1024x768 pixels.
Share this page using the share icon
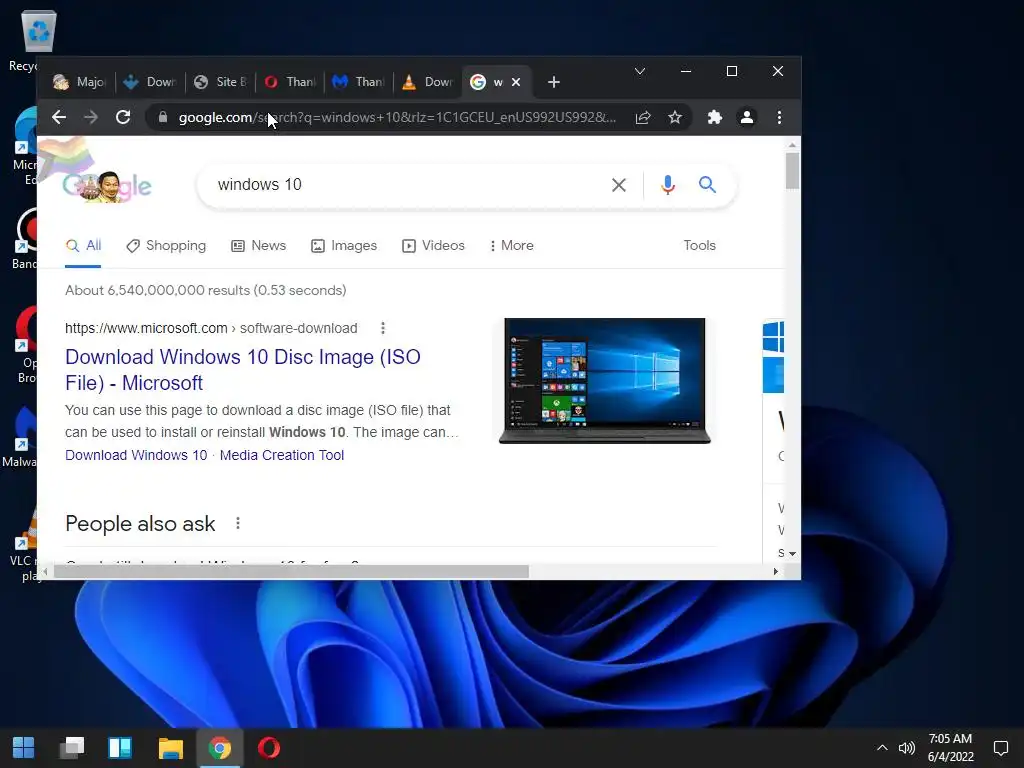click(x=643, y=118)
